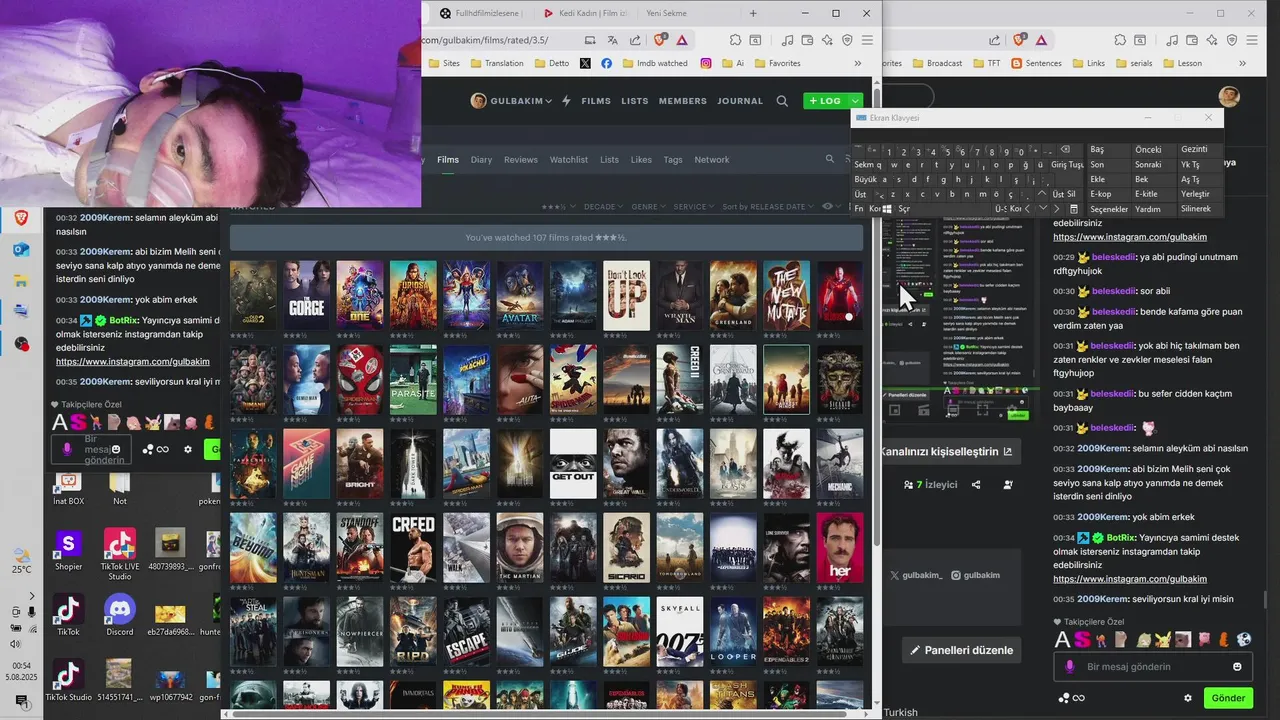
Task: Open the browser hamburger menu
Action: pos(867,40)
